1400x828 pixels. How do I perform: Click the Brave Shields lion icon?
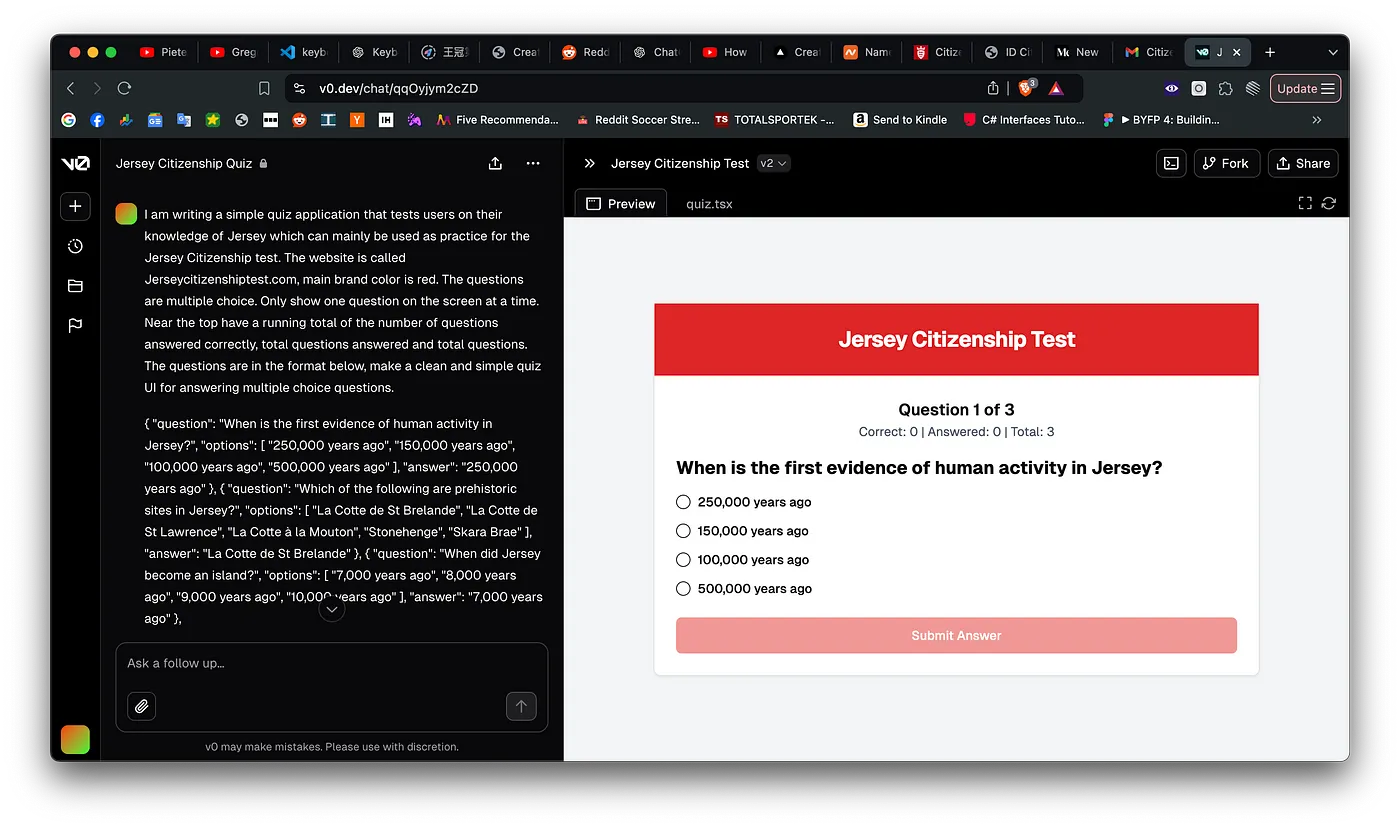click(x=1027, y=88)
